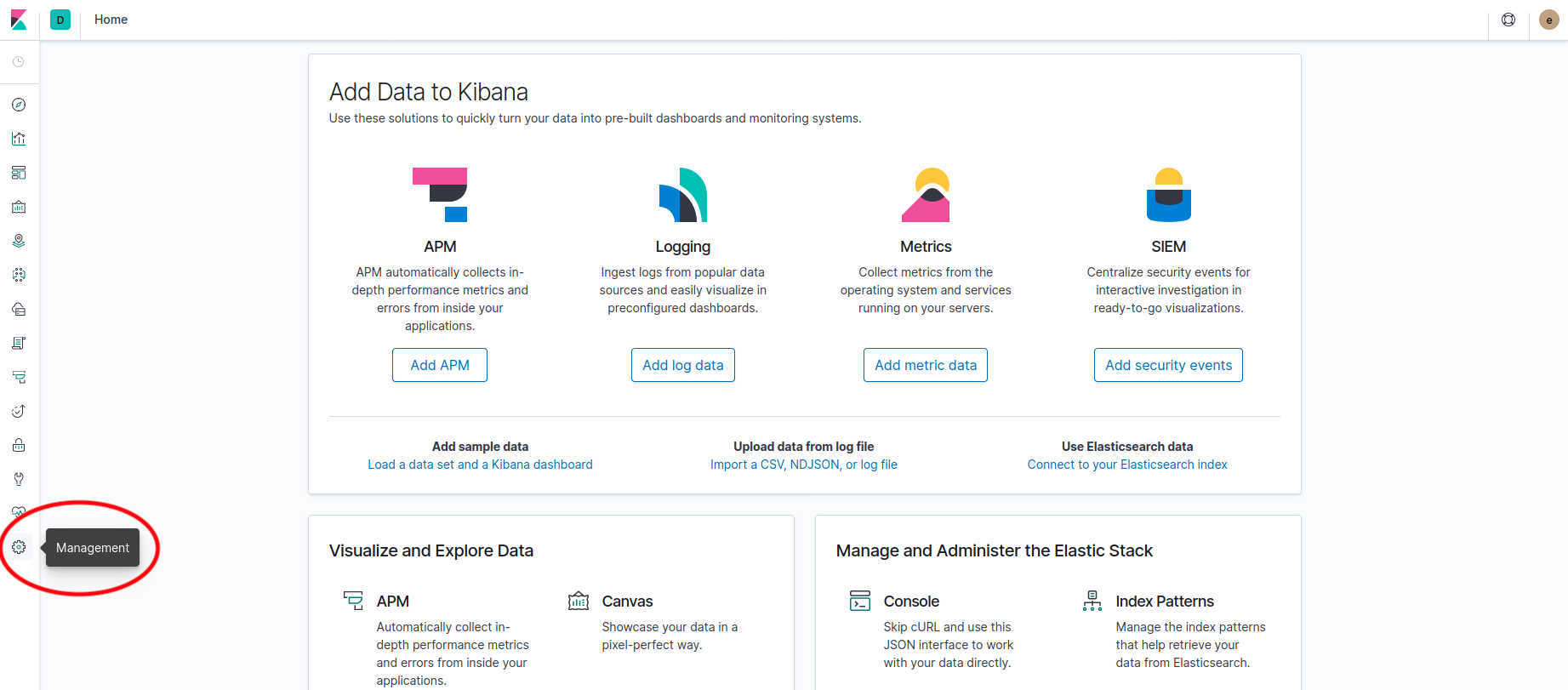Viewport: 1568px width, 690px height.
Task: Open Dev Tools wrench icon in sidebar
Action: click(19, 479)
